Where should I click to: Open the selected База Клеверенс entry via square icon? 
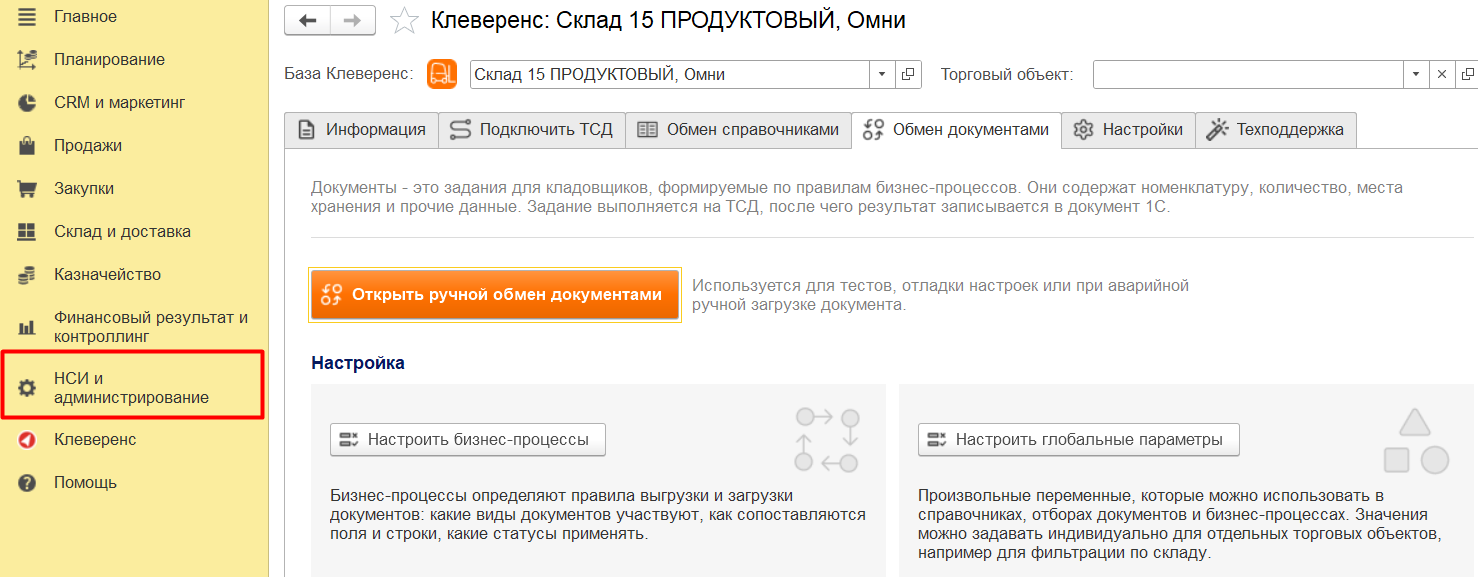[908, 74]
